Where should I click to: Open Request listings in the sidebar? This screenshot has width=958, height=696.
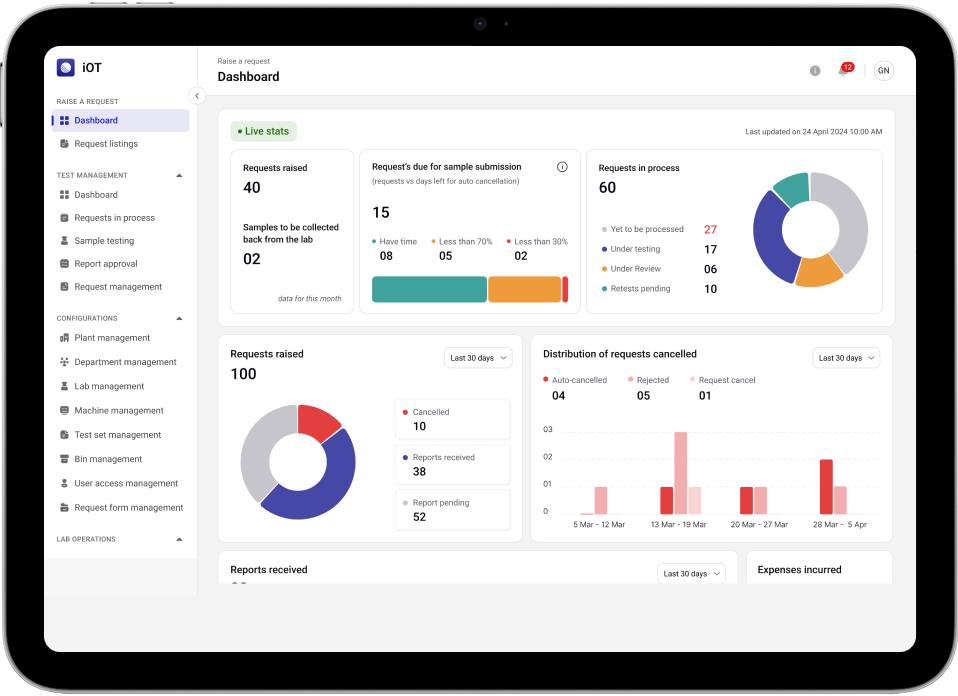click(105, 144)
